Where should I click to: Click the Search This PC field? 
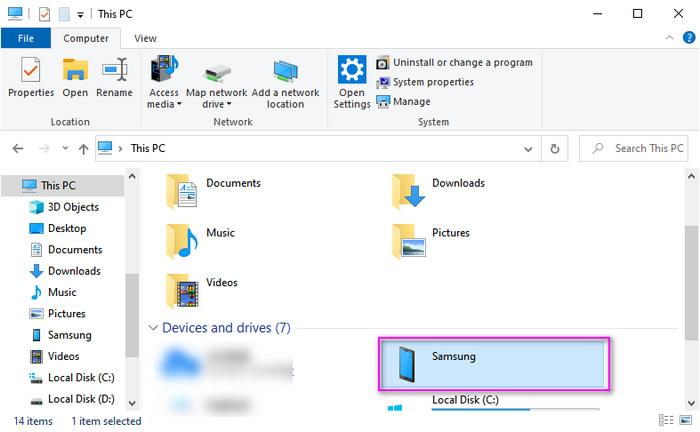click(633, 149)
